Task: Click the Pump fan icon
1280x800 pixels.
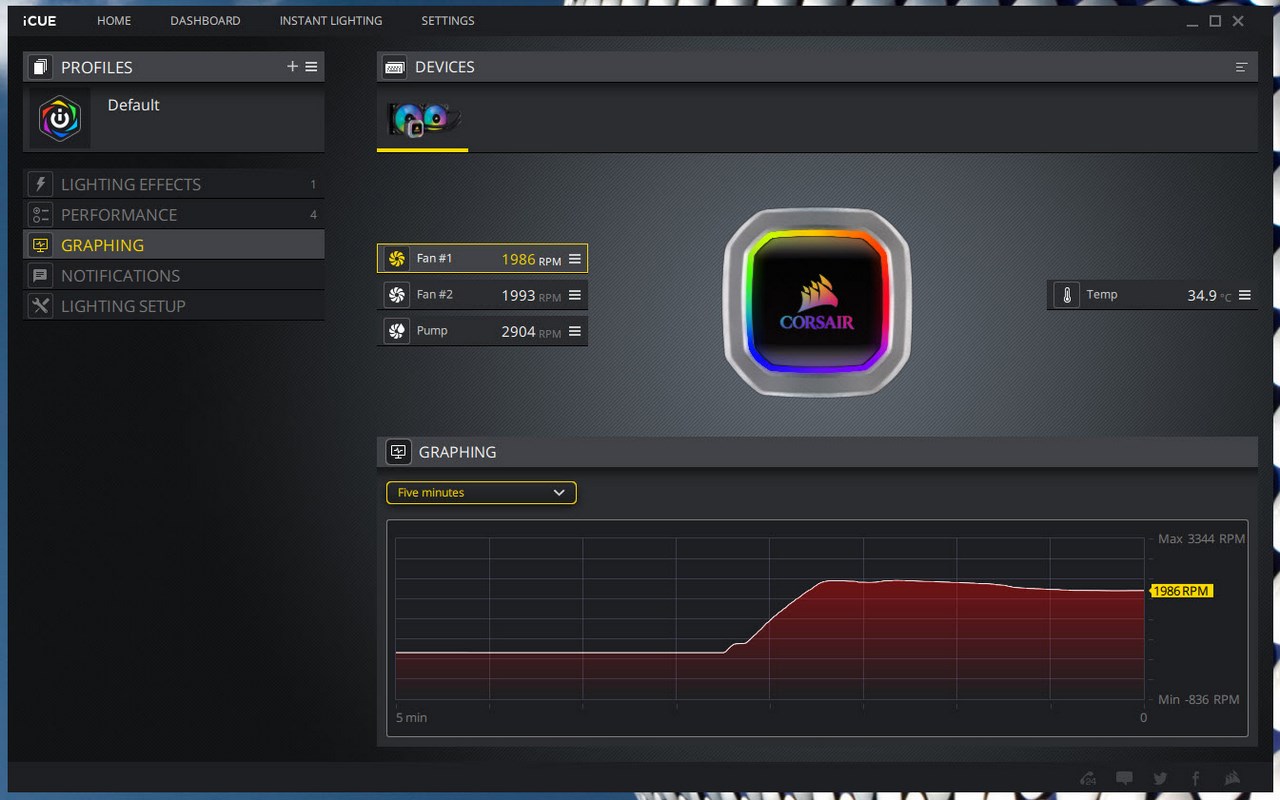Action: [x=397, y=331]
